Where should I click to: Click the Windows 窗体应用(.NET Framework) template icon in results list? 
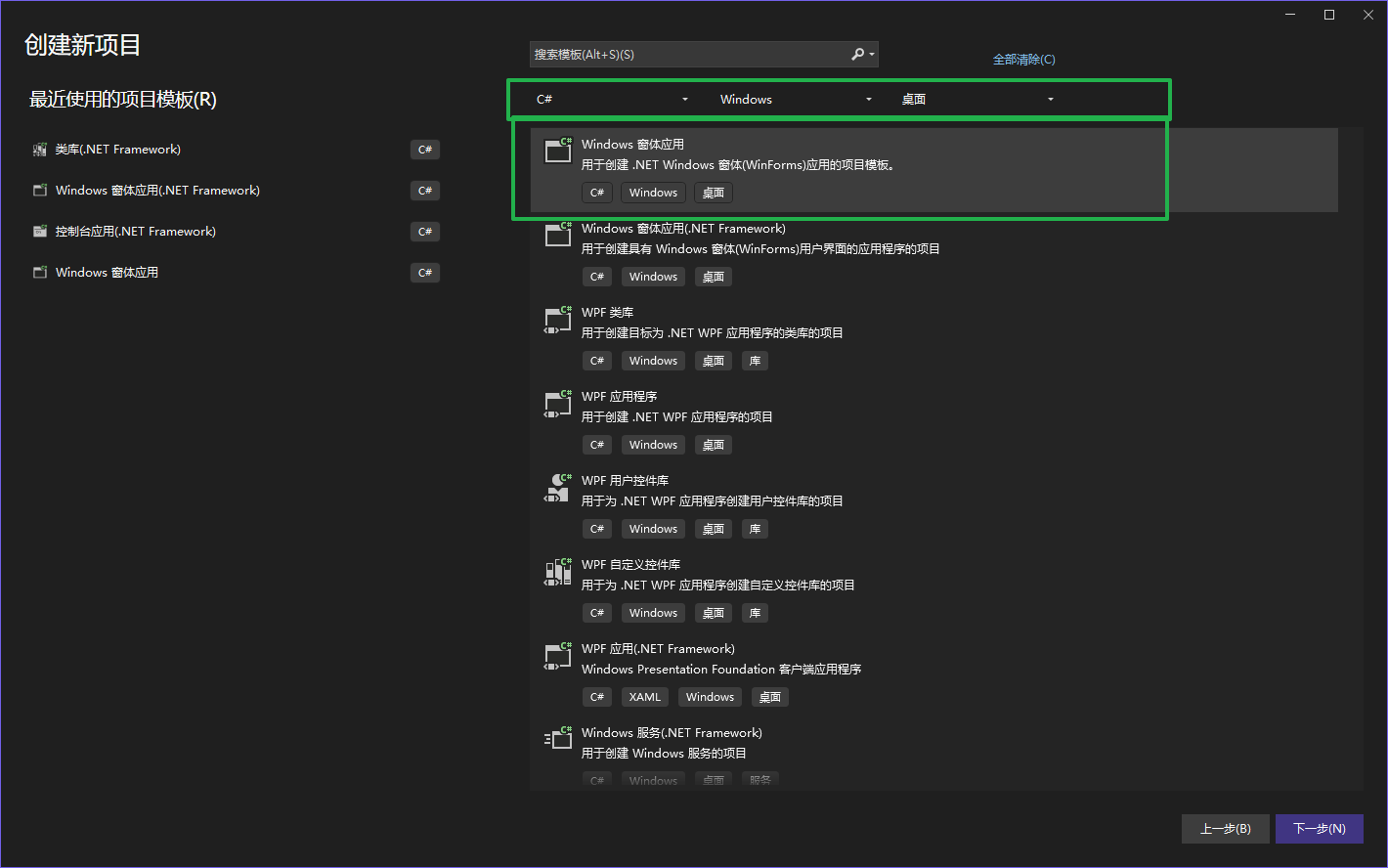(558, 234)
